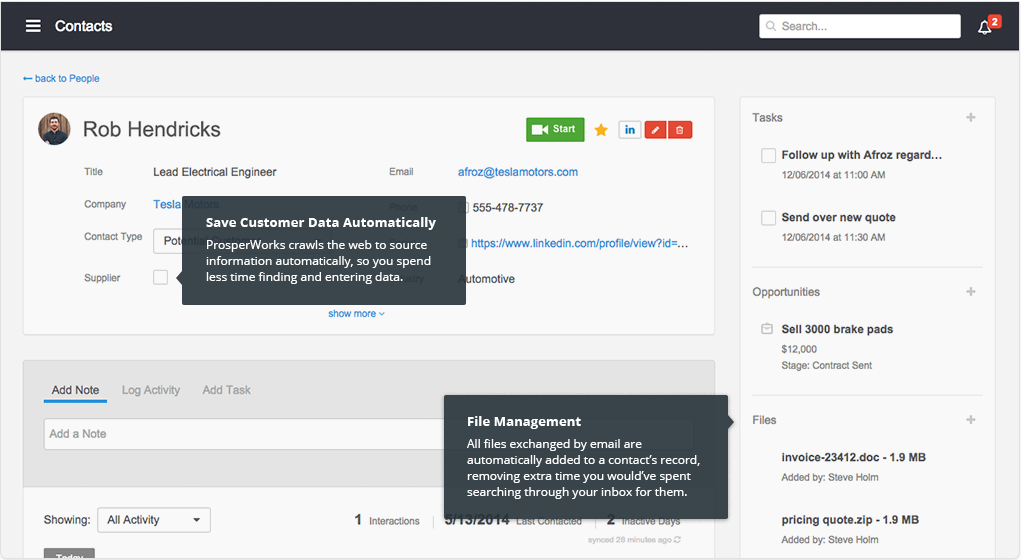Open the hamburger navigation menu
This screenshot has height=560, width=1021.
pyautogui.click(x=33, y=26)
